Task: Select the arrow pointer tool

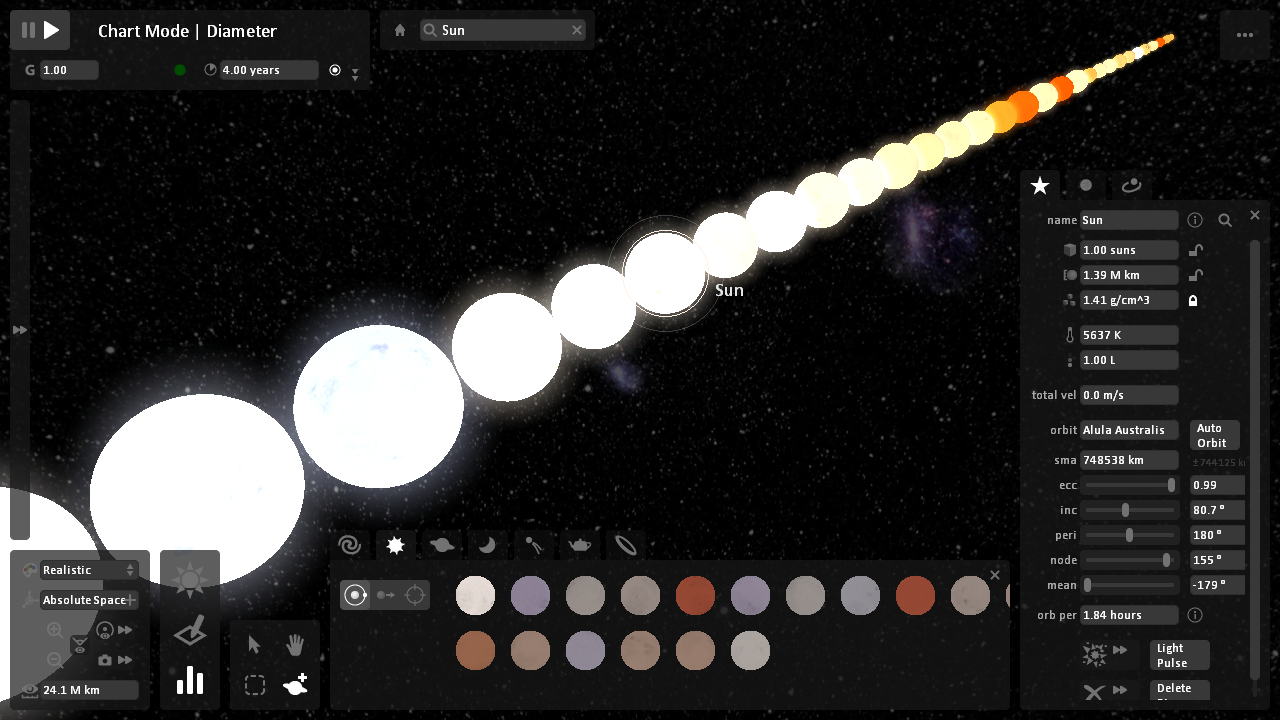Action: 254,645
